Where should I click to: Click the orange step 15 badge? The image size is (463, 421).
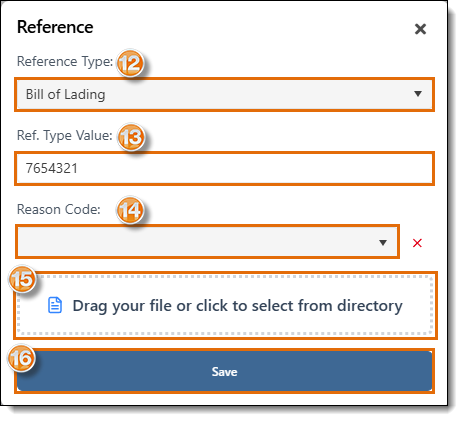(22, 279)
